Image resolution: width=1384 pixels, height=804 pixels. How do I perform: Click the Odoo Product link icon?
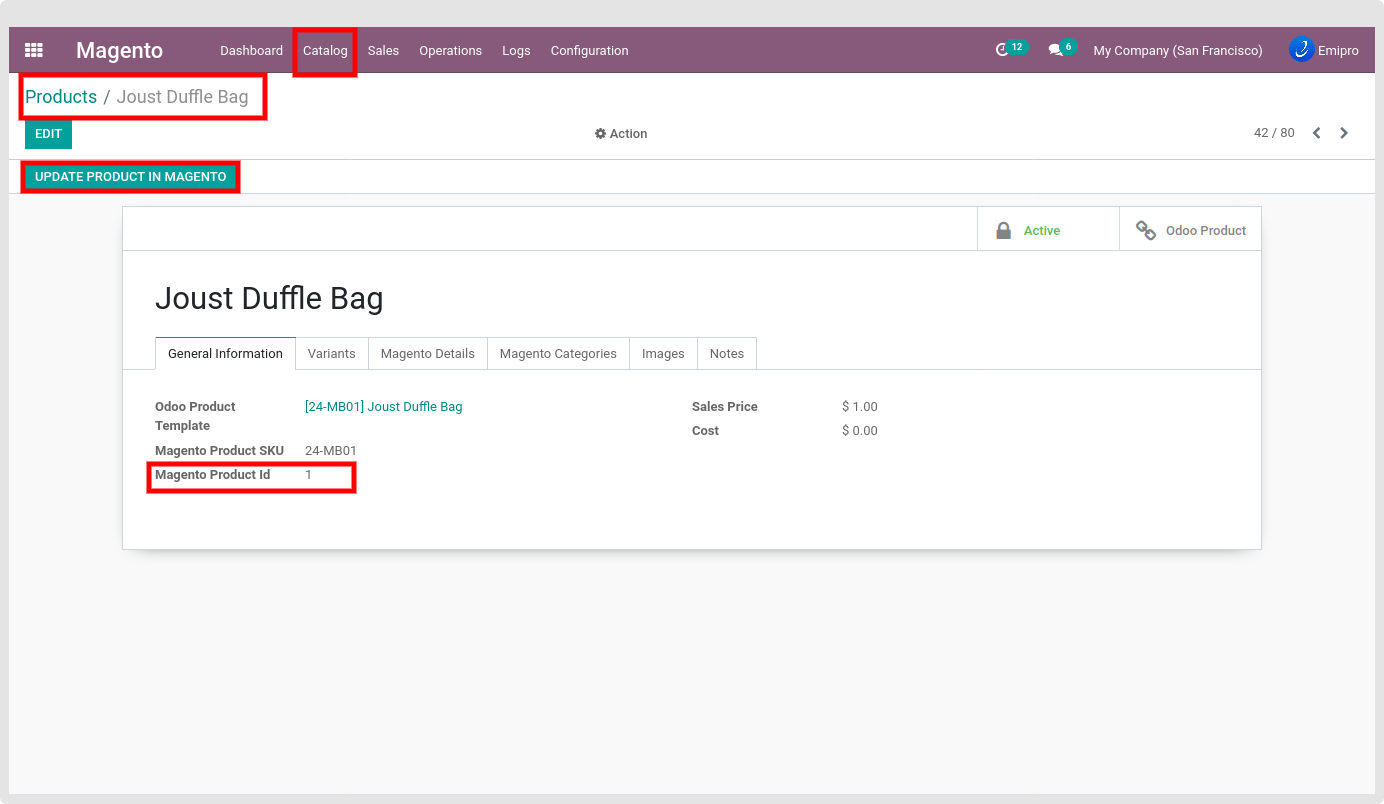coord(1146,230)
